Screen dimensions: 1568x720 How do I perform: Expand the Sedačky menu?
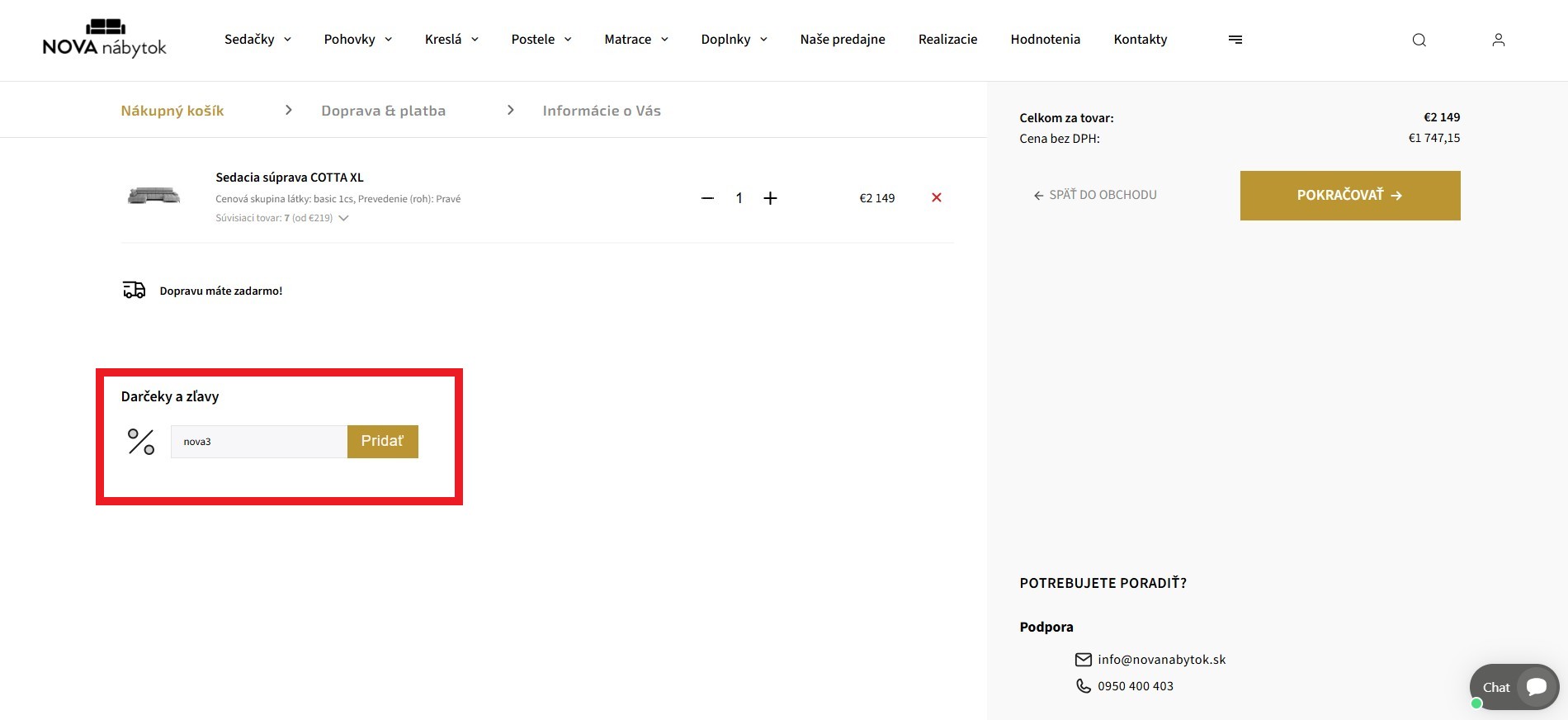tap(257, 40)
